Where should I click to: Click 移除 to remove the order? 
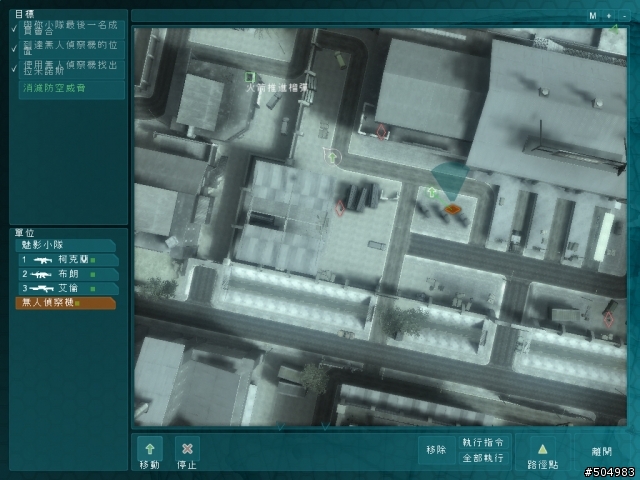tap(436, 450)
